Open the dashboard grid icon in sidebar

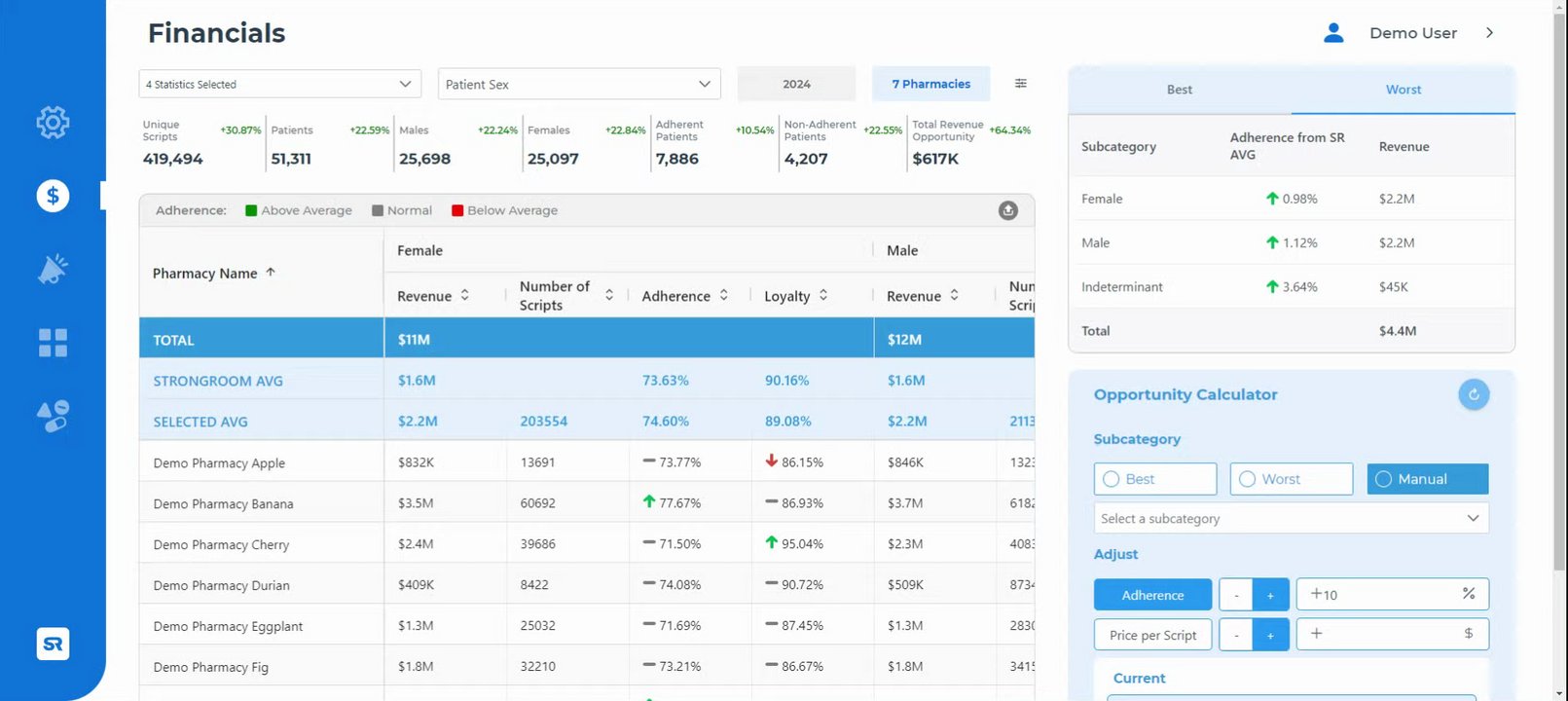[53, 343]
